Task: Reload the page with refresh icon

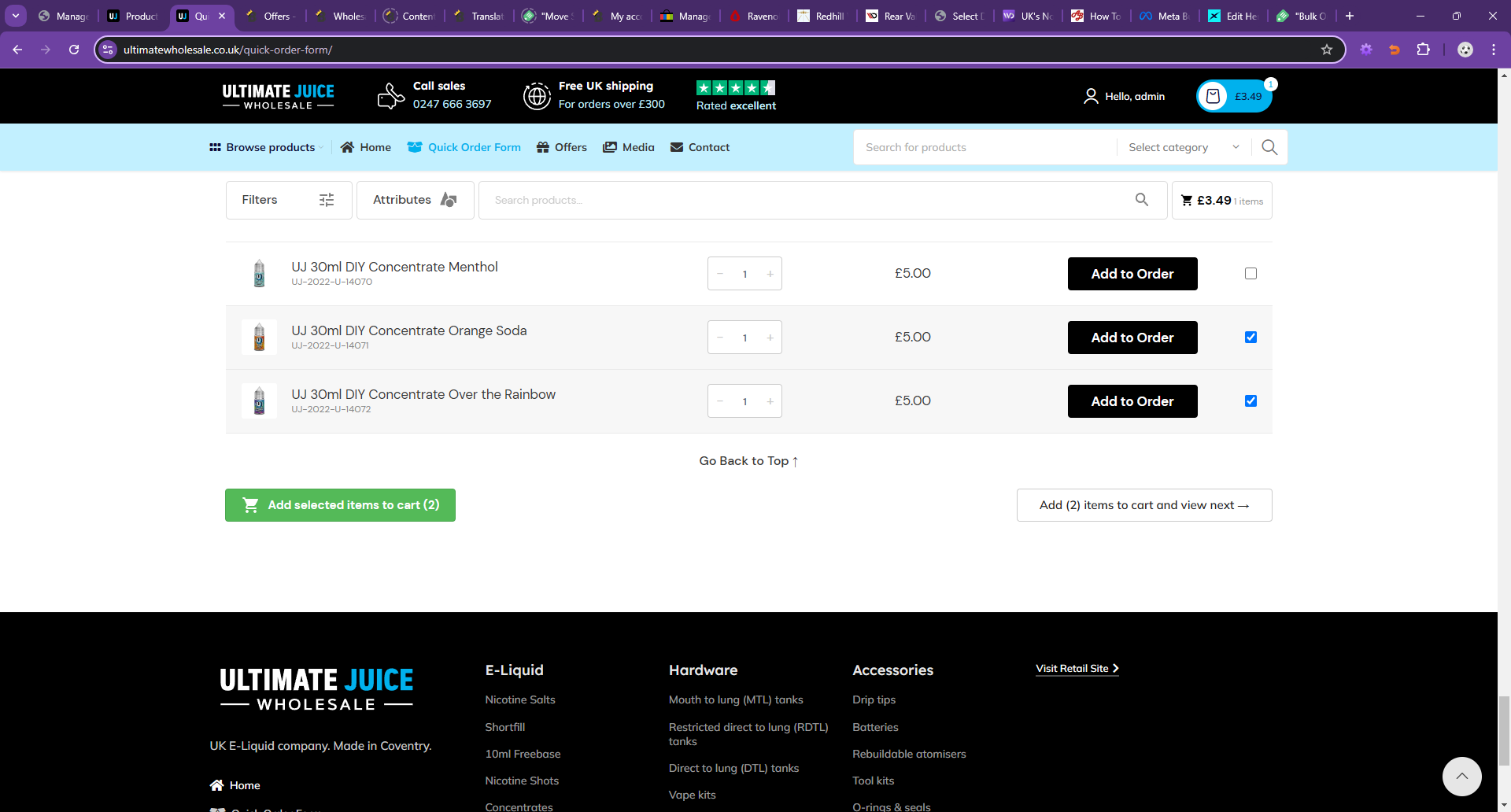Action: point(74,50)
